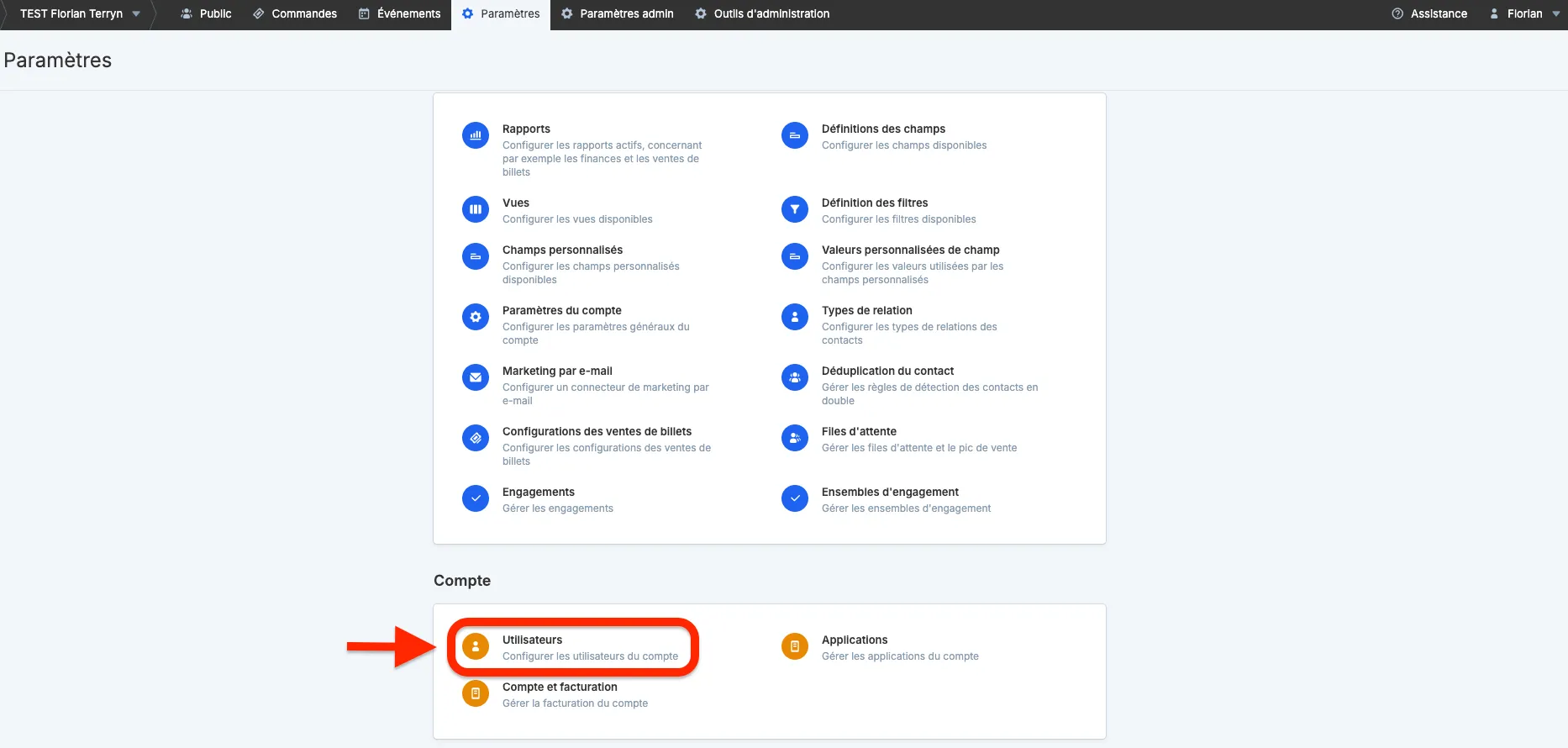1568x748 pixels.
Task: Click the Marketing par e-mail envelope icon
Action: [x=476, y=377]
